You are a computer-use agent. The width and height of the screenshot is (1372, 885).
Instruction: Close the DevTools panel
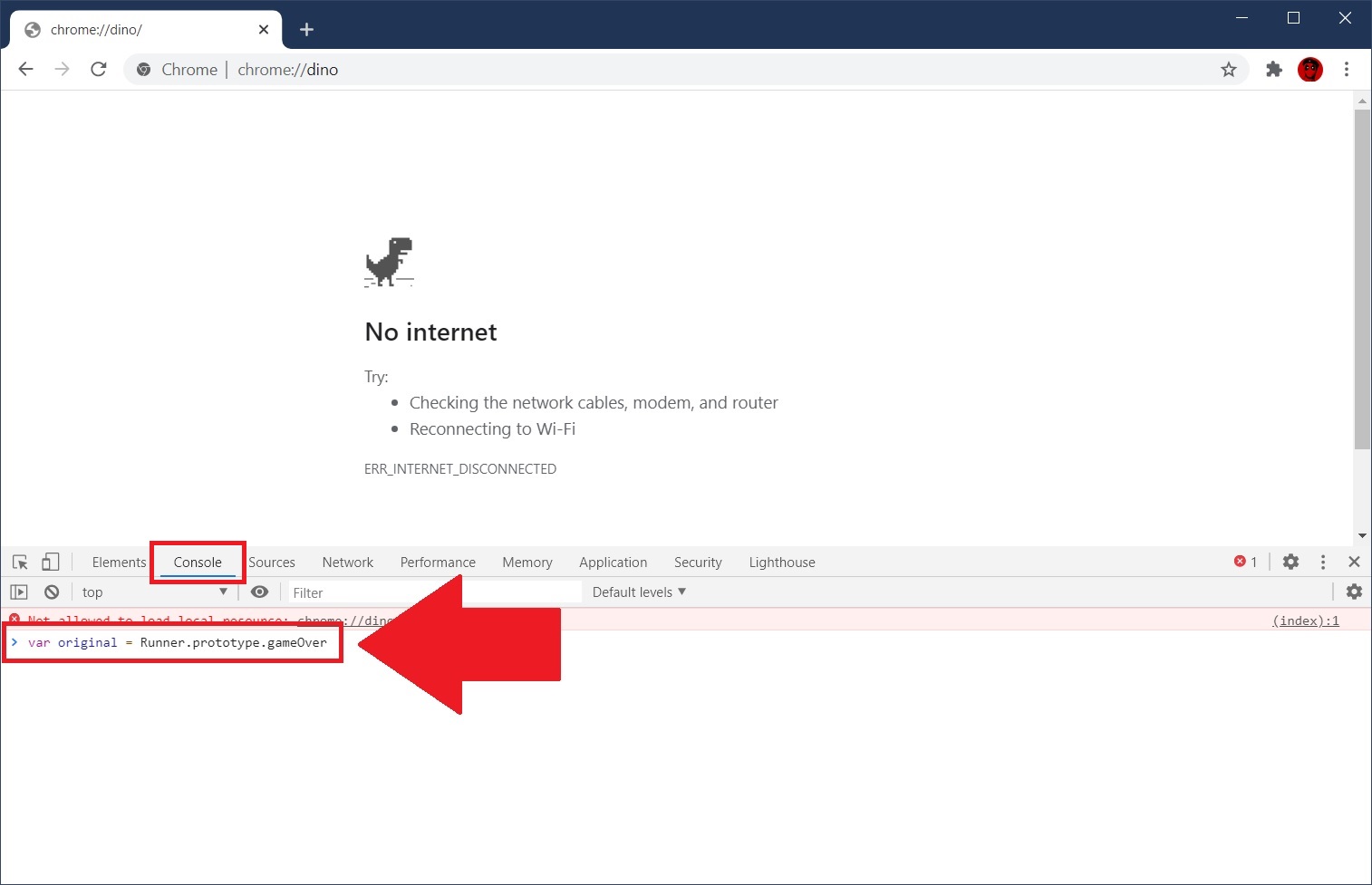[1354, 563]
